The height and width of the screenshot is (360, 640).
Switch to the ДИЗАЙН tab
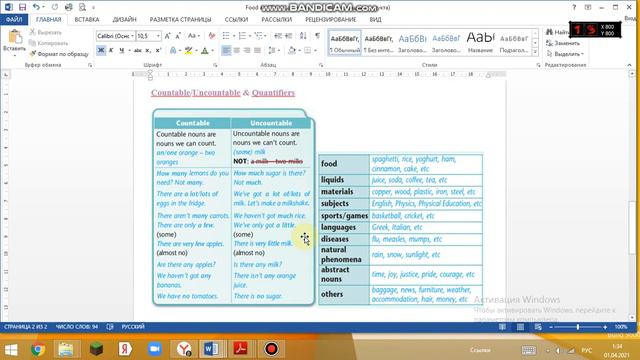pos(124,19)
